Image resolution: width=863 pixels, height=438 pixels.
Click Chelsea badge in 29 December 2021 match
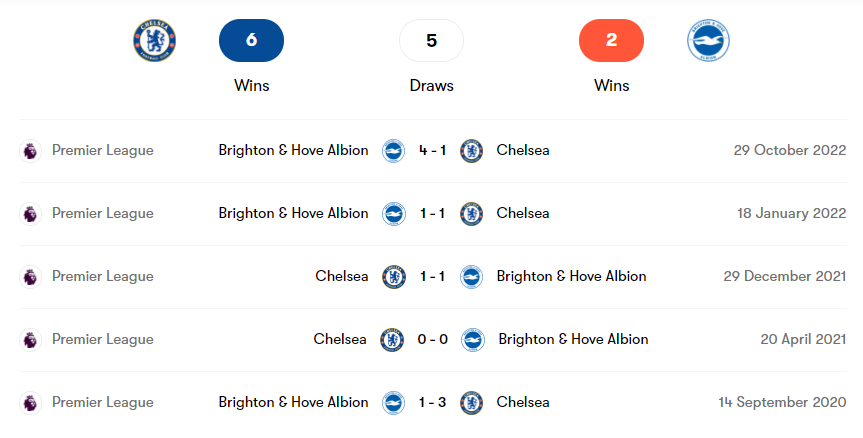coord(394,277)
